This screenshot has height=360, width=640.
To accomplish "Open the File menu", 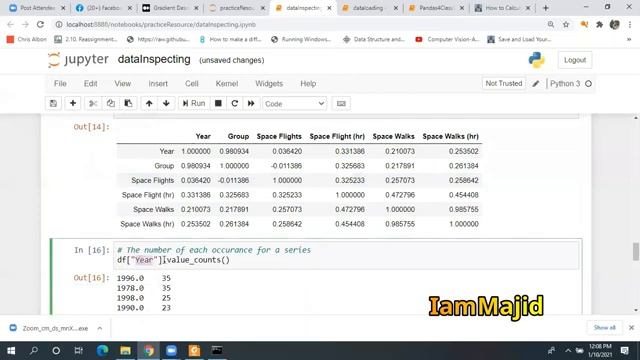I will tap(60, 84).
